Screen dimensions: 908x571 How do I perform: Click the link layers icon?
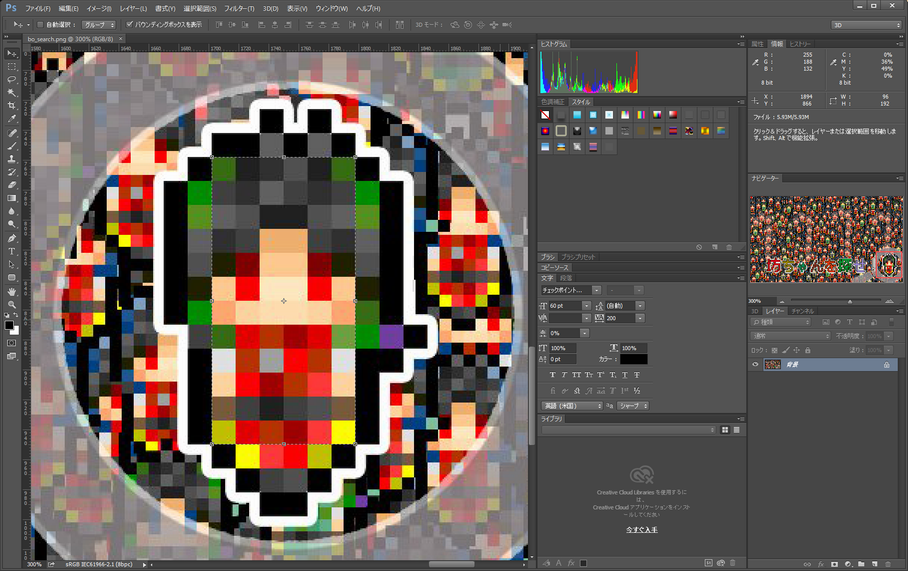pyautogui.click(x=807, y=563)
